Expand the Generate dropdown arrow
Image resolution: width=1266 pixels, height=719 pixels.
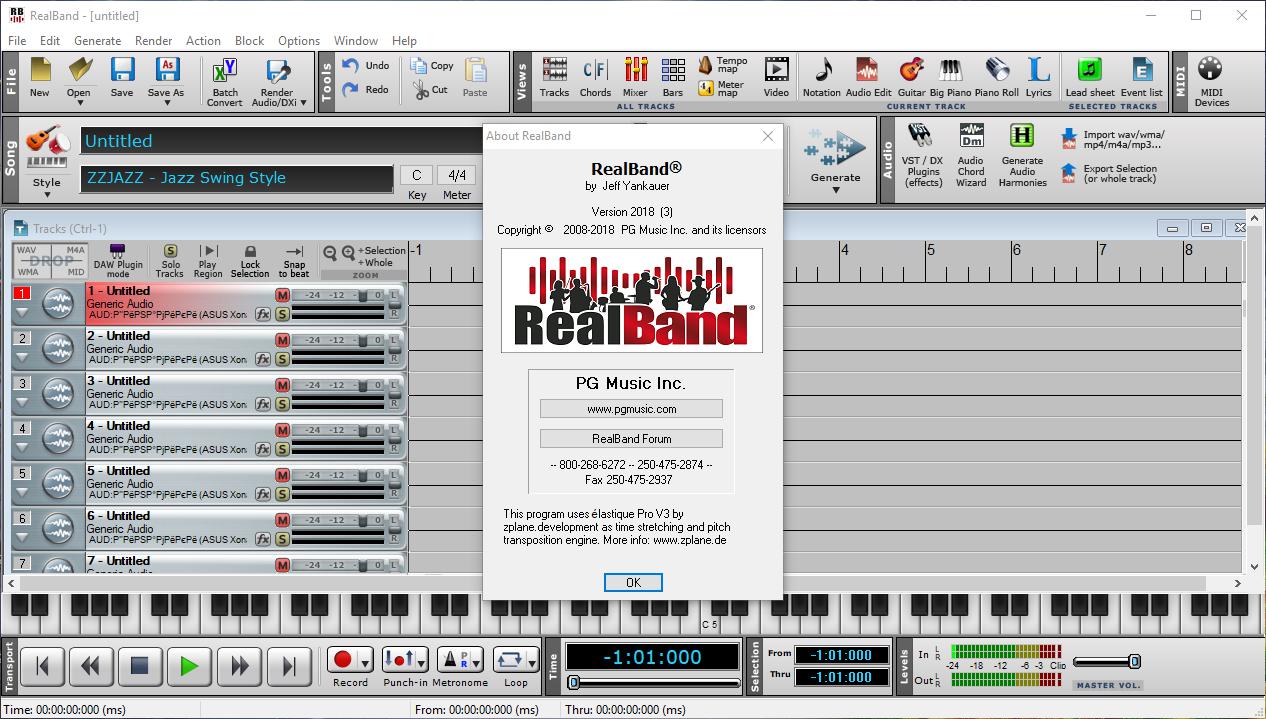click(x=836, y=190)
